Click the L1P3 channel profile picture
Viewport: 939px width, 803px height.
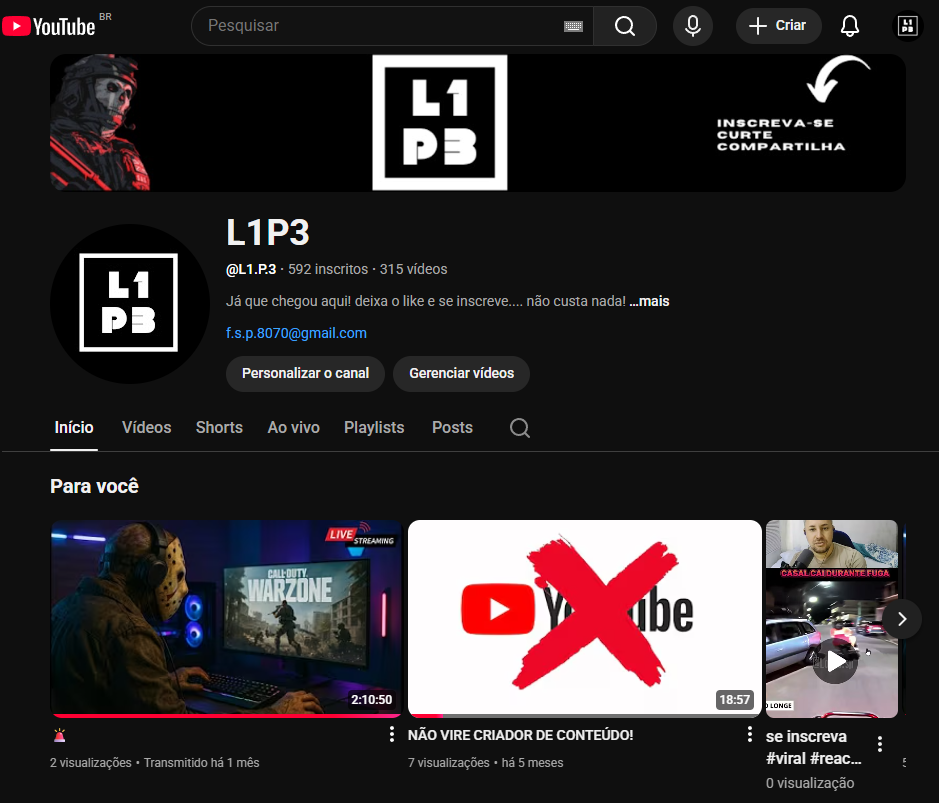tap(129, 303)
